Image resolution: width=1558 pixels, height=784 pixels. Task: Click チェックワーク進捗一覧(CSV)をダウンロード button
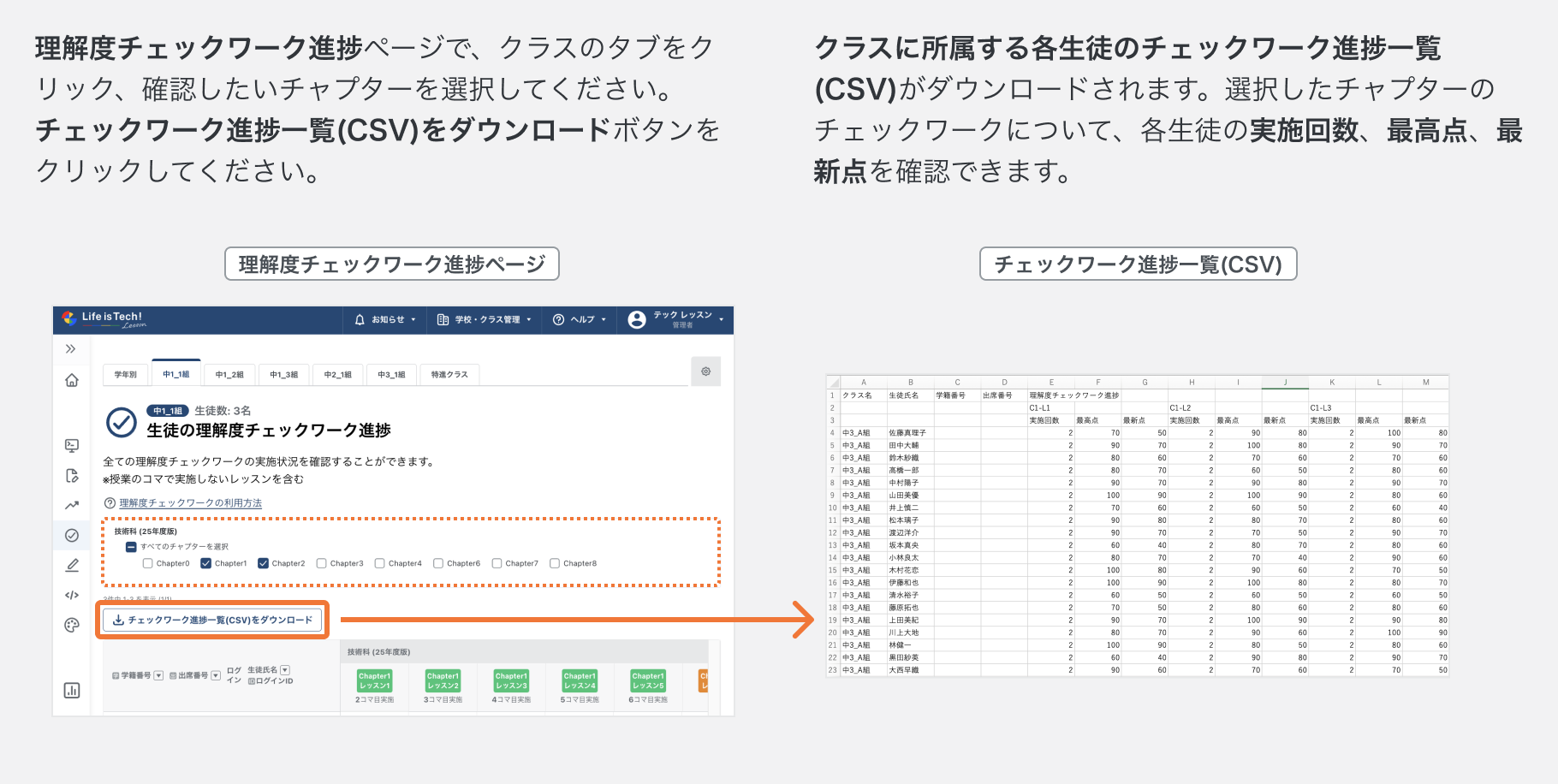(212, 621)
